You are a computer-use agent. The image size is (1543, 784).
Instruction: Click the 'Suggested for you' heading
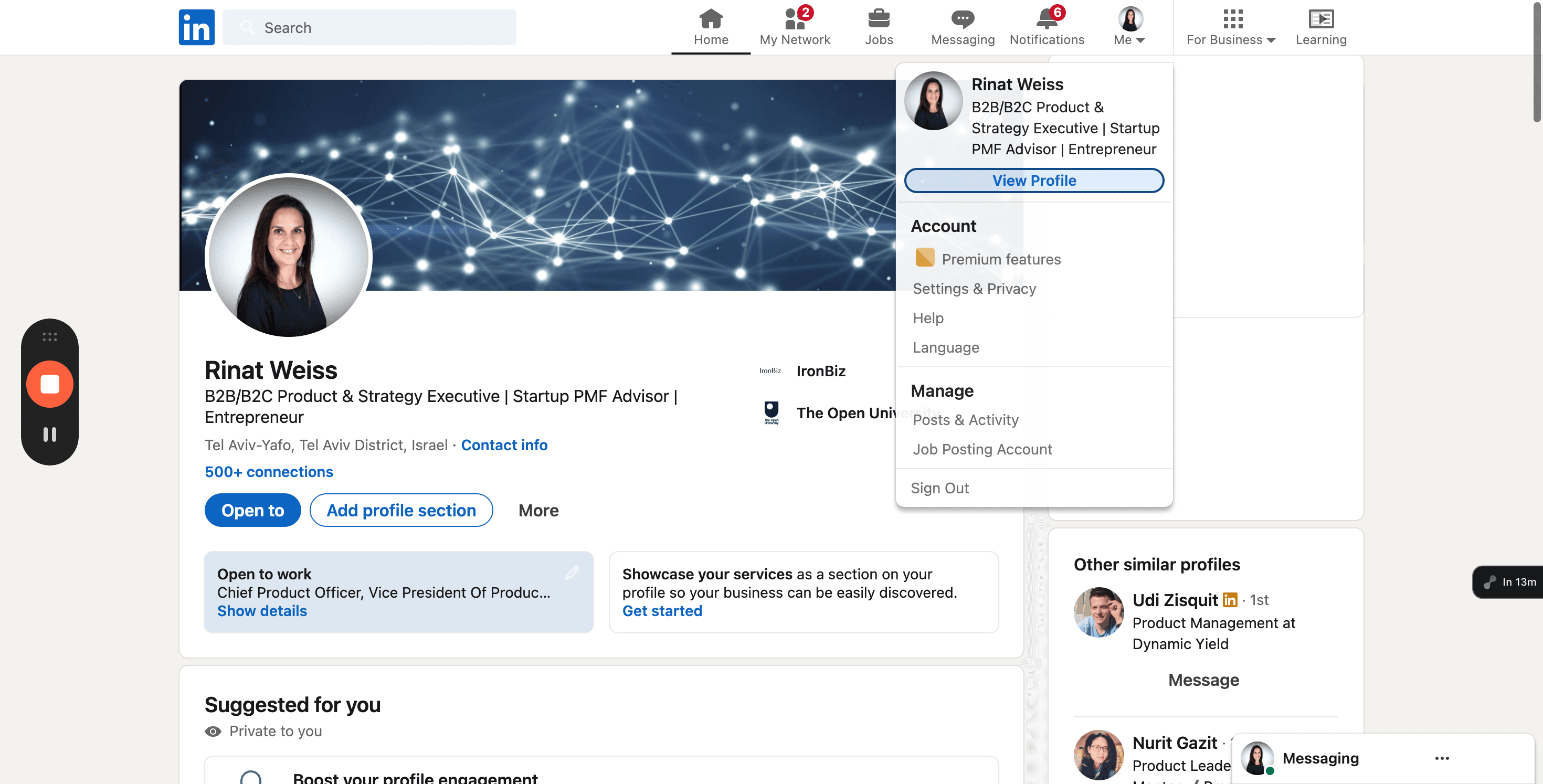coord(293,704)
